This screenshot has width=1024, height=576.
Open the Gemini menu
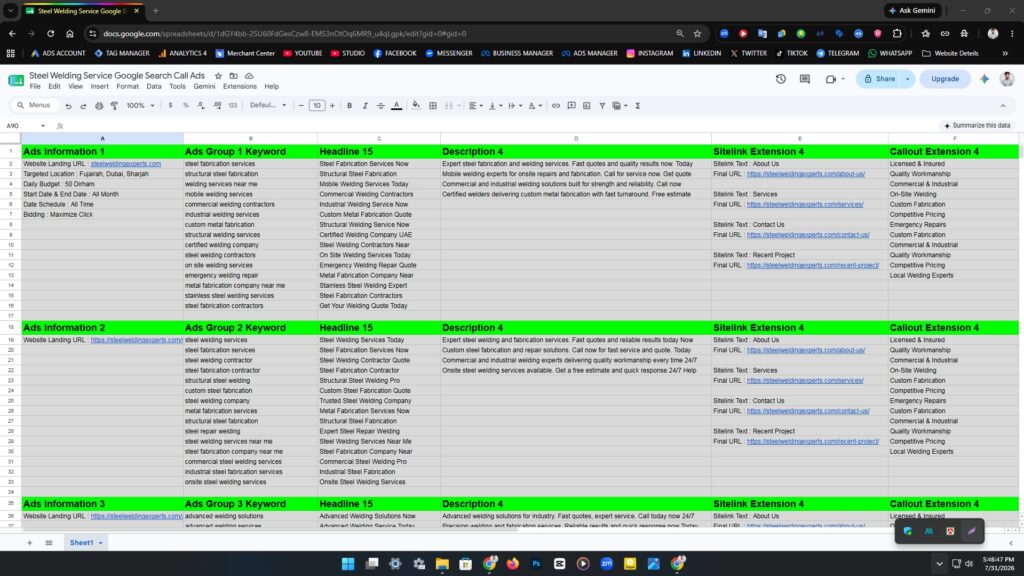(x=204, y=86)
